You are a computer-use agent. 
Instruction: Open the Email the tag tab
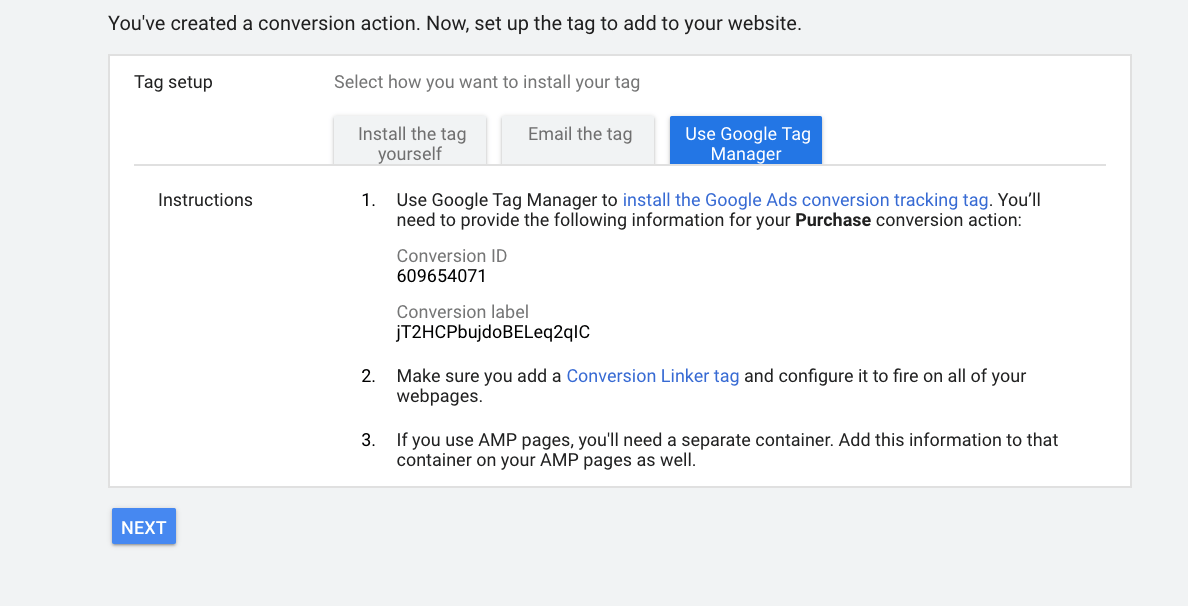[578, 133]
